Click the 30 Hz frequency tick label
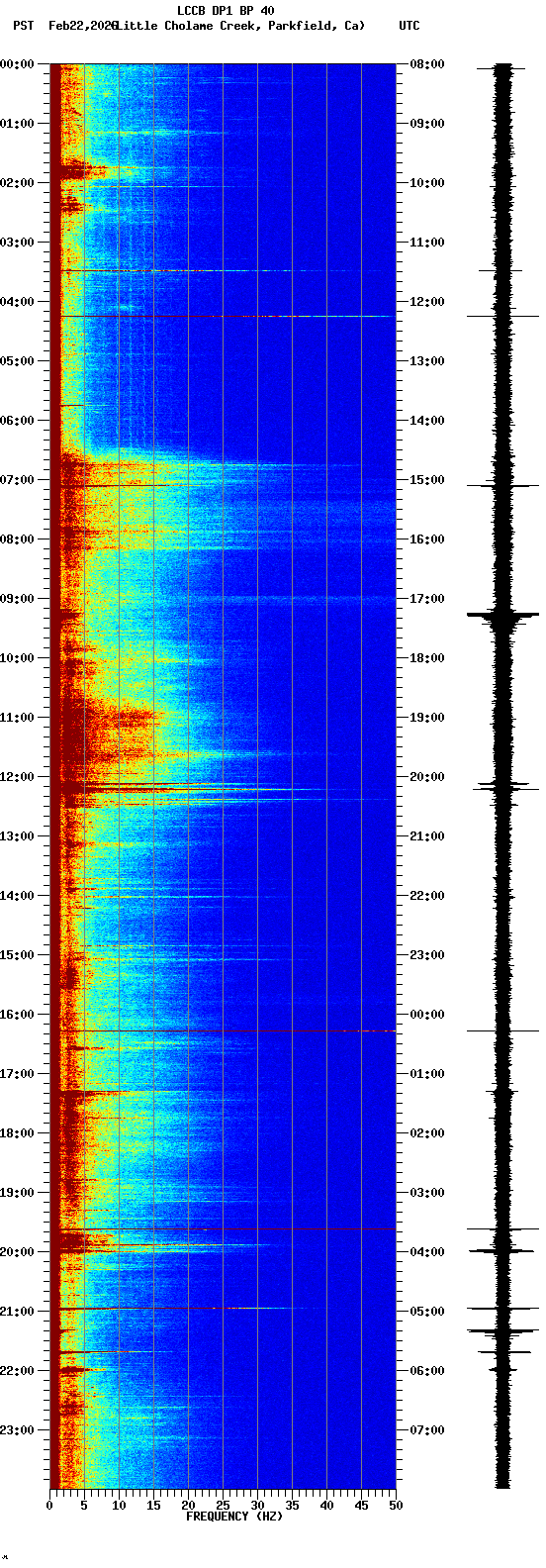 click(x=257, y=1506)
